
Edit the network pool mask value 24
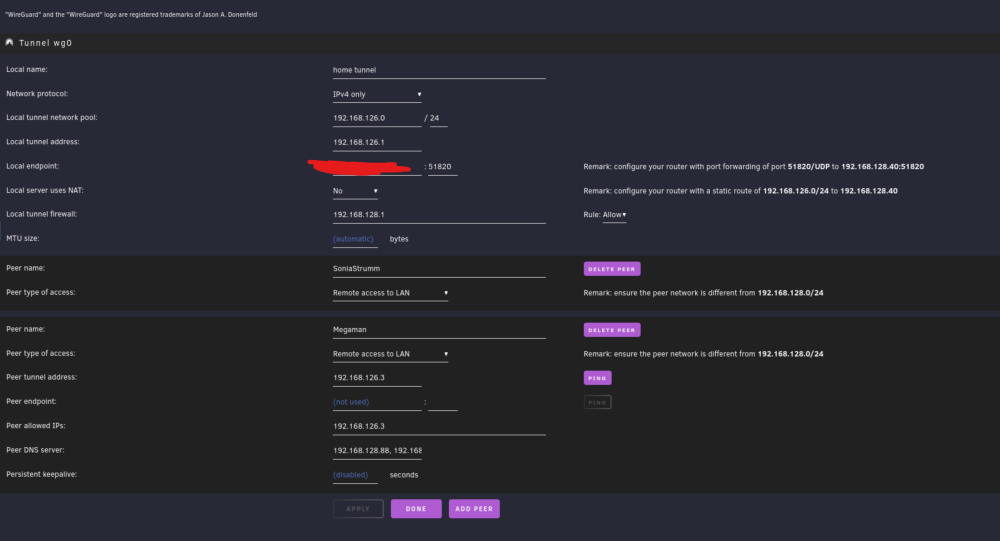438,118
